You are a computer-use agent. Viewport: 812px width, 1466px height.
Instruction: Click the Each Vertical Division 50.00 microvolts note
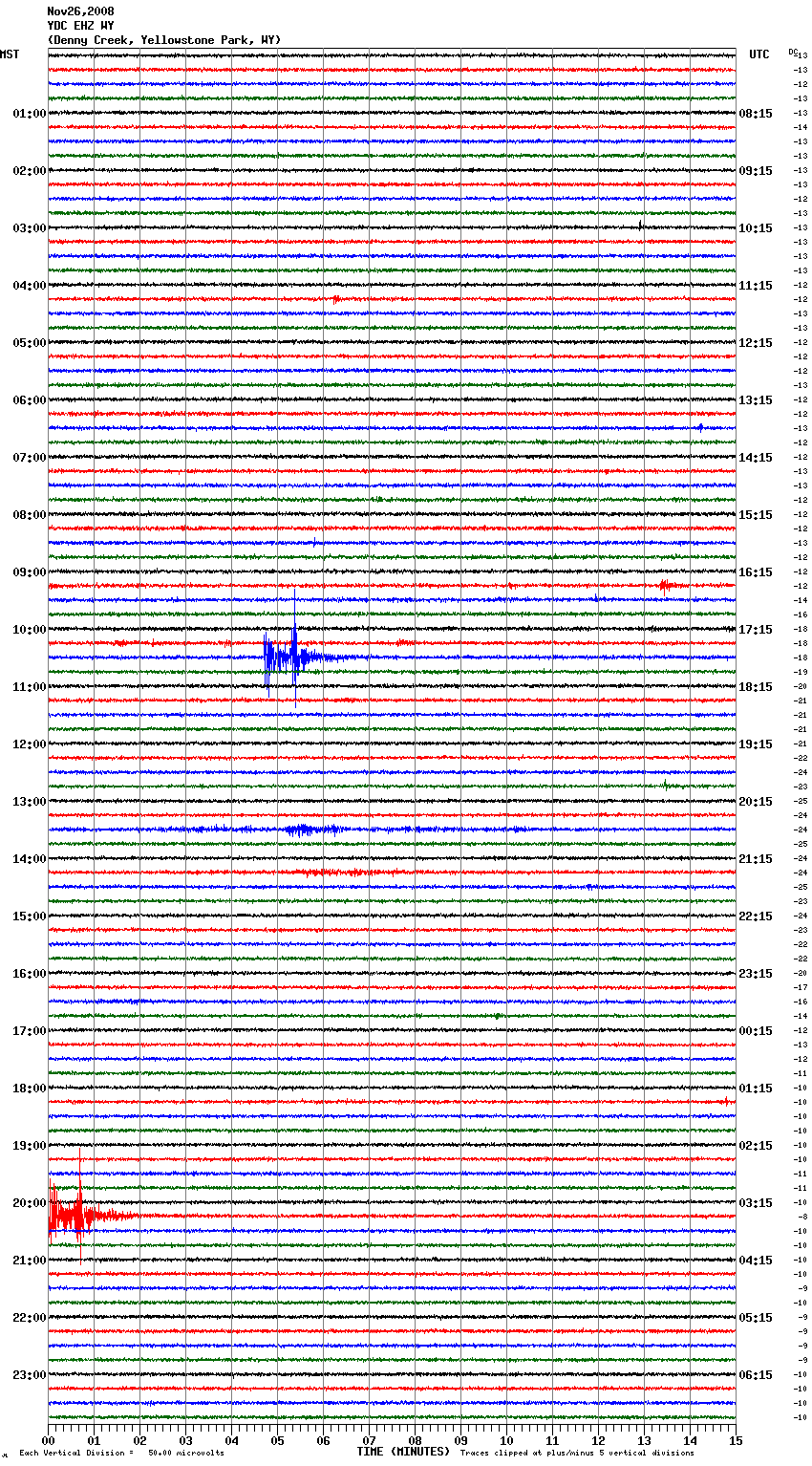click(x=121, y=1453)
